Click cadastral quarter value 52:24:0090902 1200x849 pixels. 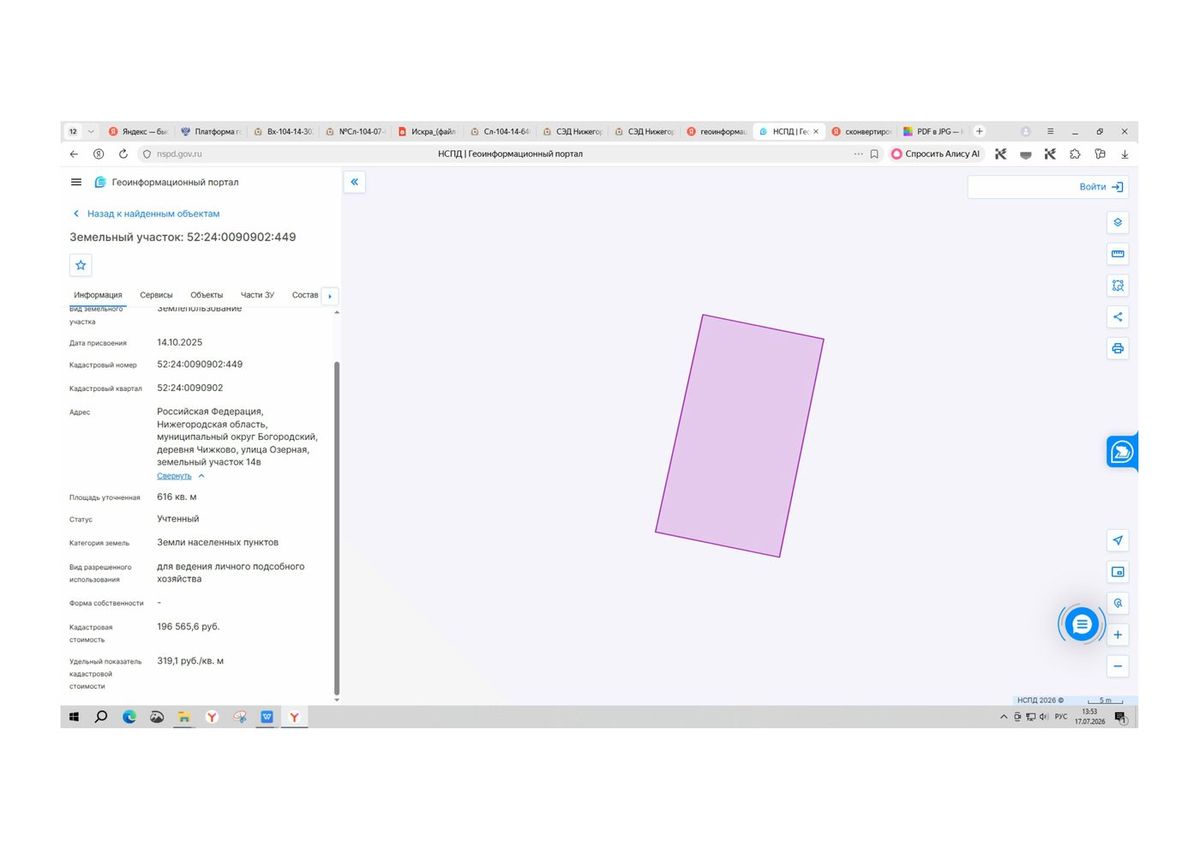click(190, 388)
